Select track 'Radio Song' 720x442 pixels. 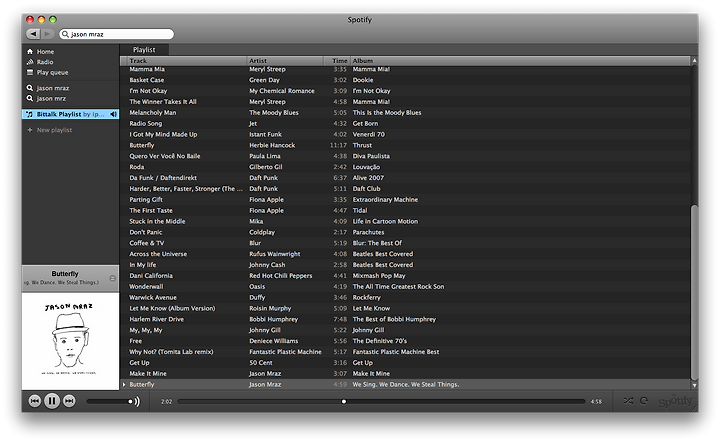click(146, 123)
